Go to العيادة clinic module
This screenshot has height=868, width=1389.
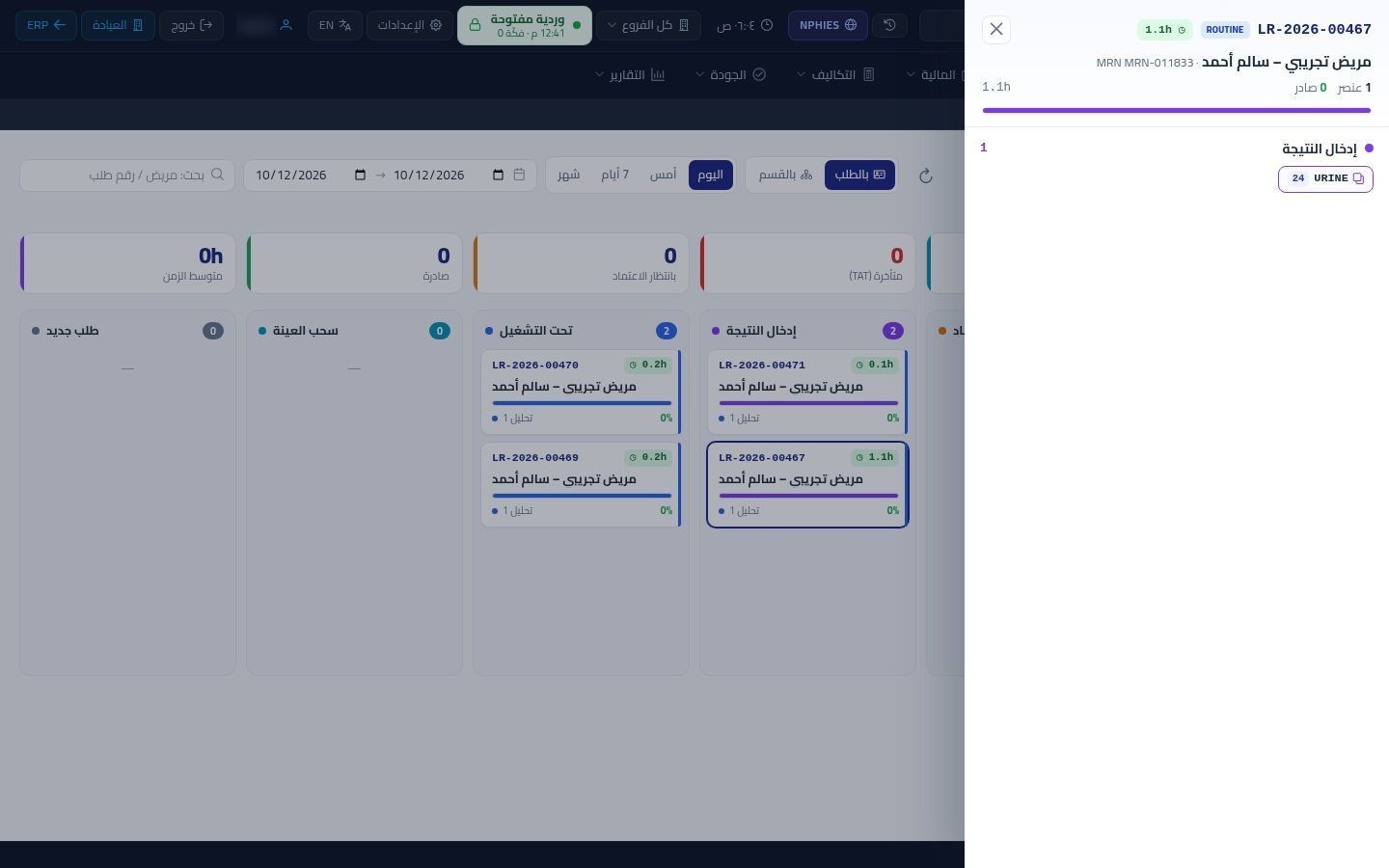[118, 25]
